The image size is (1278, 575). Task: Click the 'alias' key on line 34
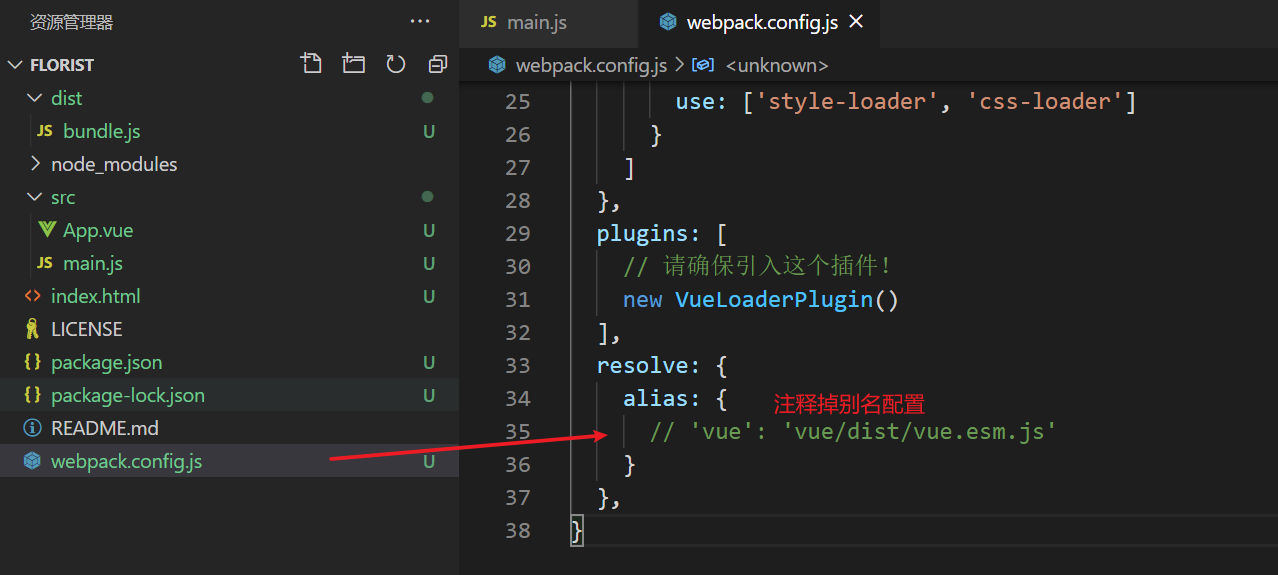[656, 398]
